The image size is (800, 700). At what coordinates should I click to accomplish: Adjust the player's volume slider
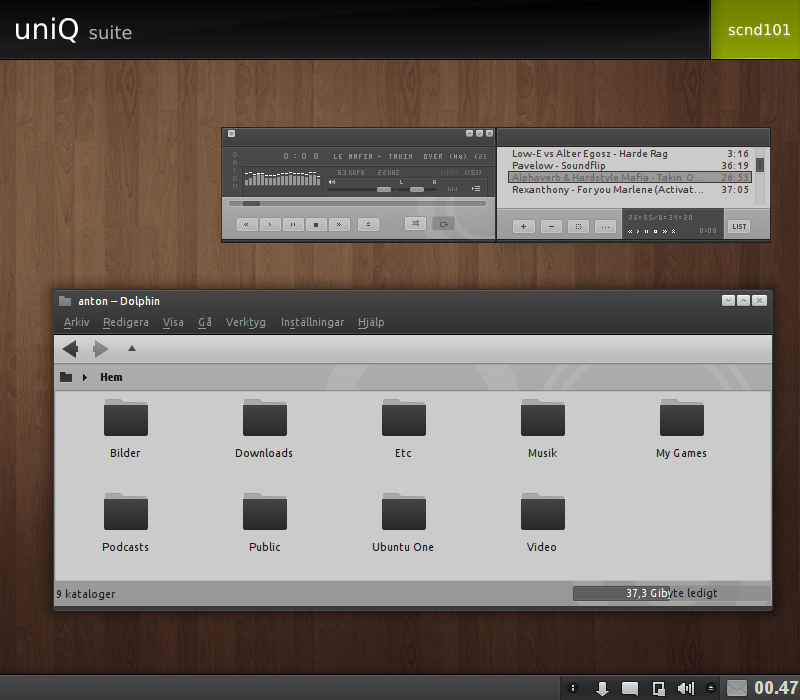(x=383, y=188)
